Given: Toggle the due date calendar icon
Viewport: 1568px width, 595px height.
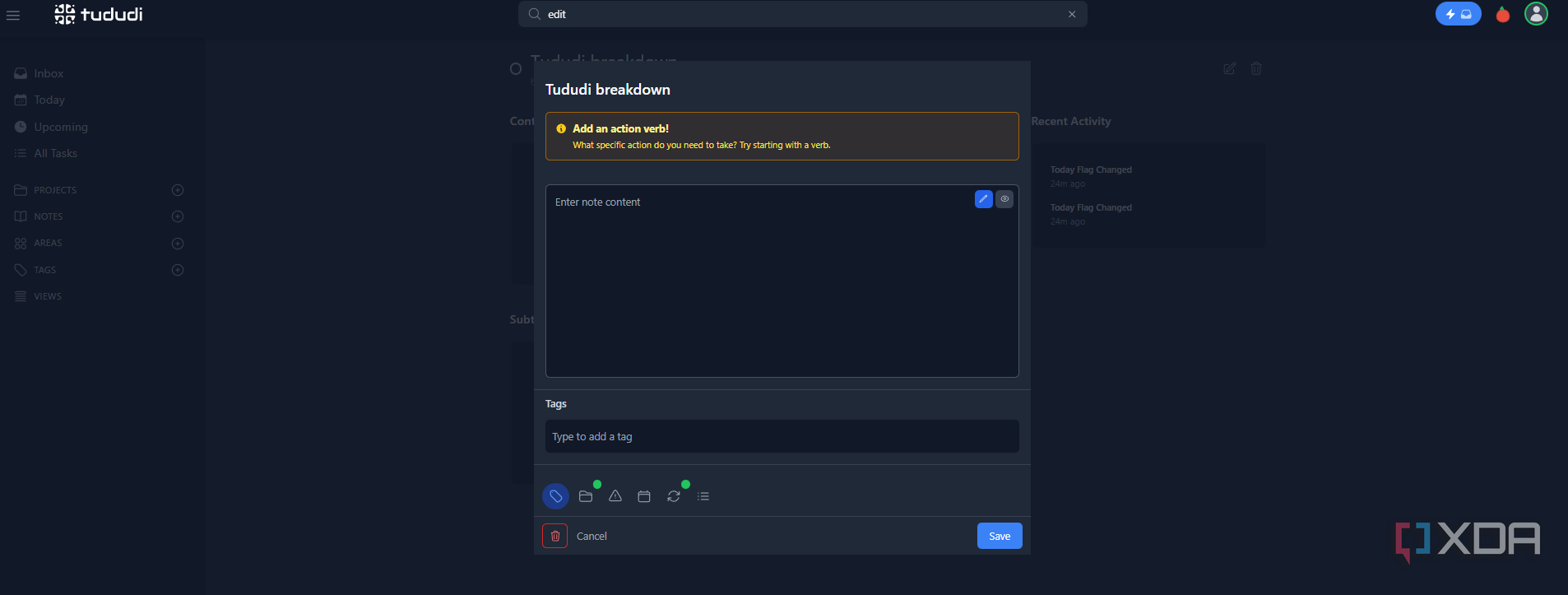Looking at the screenshot, I should 644,496.
